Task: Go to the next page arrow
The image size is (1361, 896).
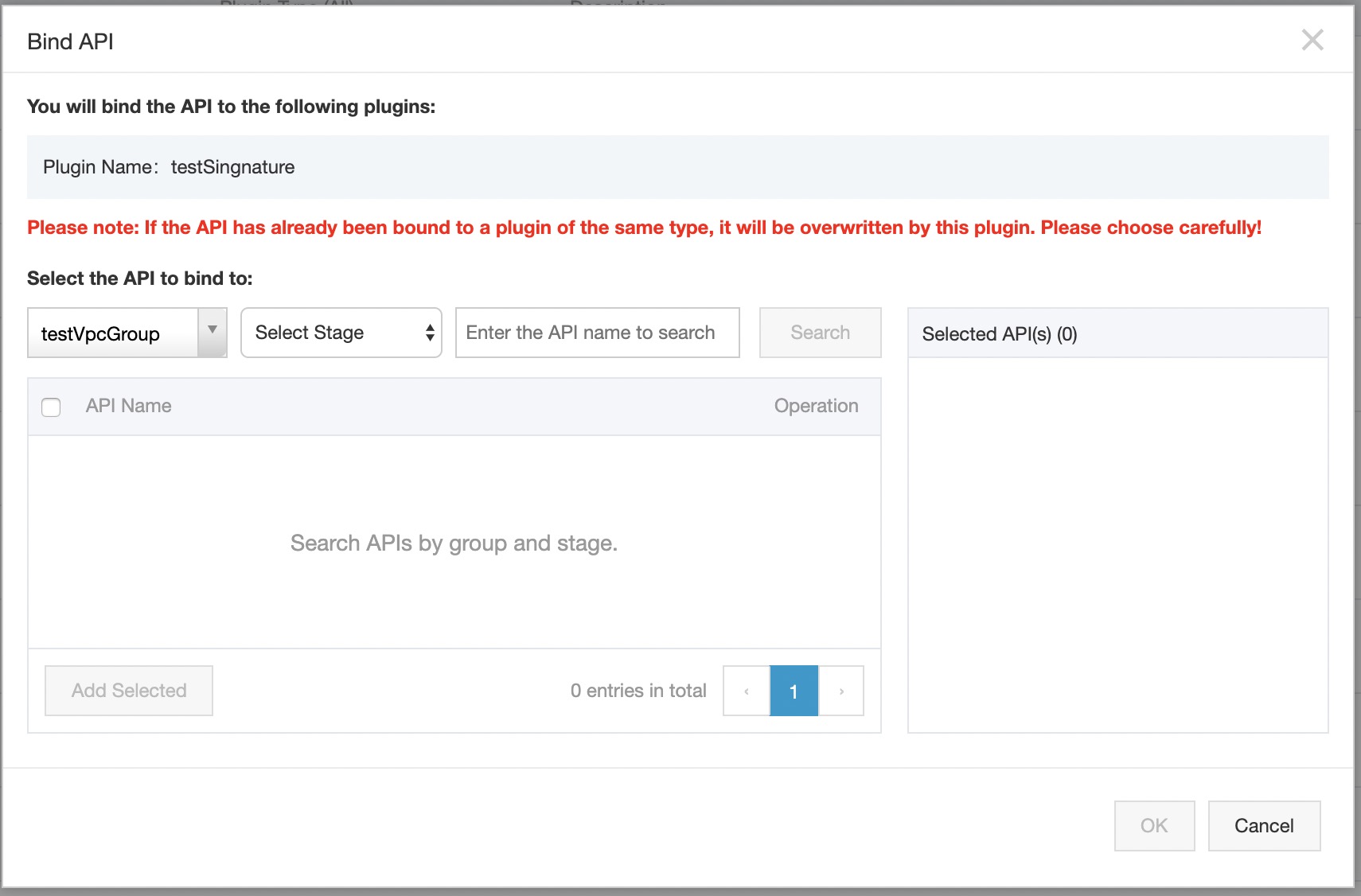Action: point(841,691)
